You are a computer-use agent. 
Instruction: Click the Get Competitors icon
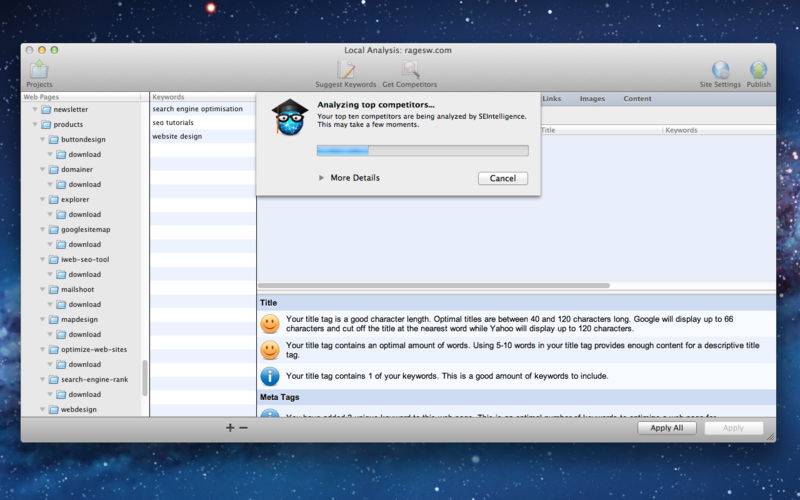[x=410, y=70]
